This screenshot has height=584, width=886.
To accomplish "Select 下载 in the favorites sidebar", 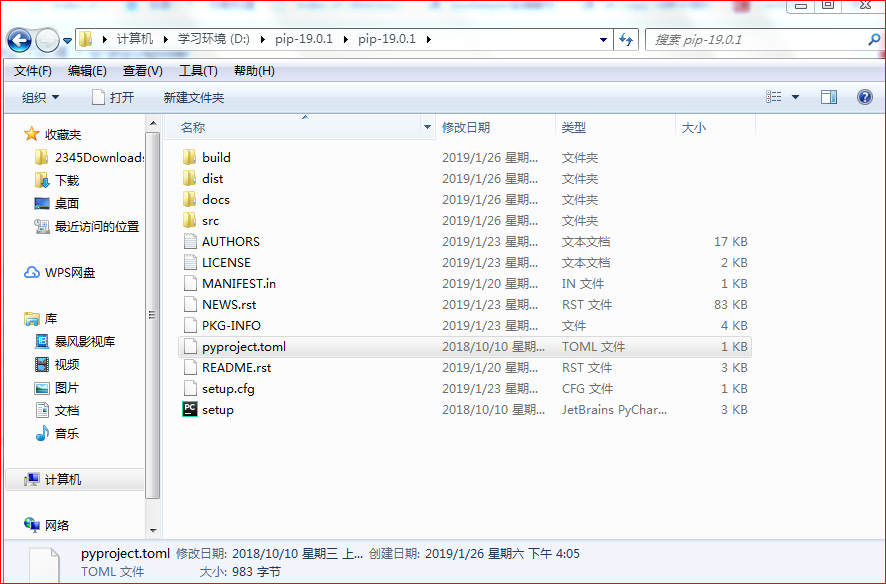I will (62, 180).
